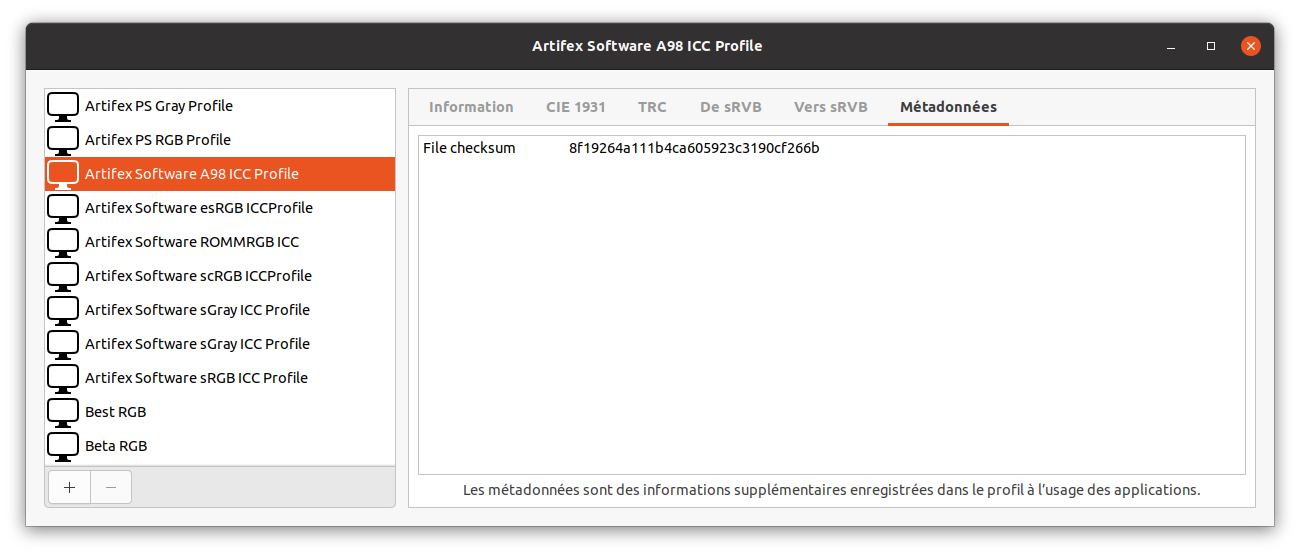Click monitor icon of selected A98 ICC Profile
This screenshot has width=1300, height=555.
coord(63,174)
